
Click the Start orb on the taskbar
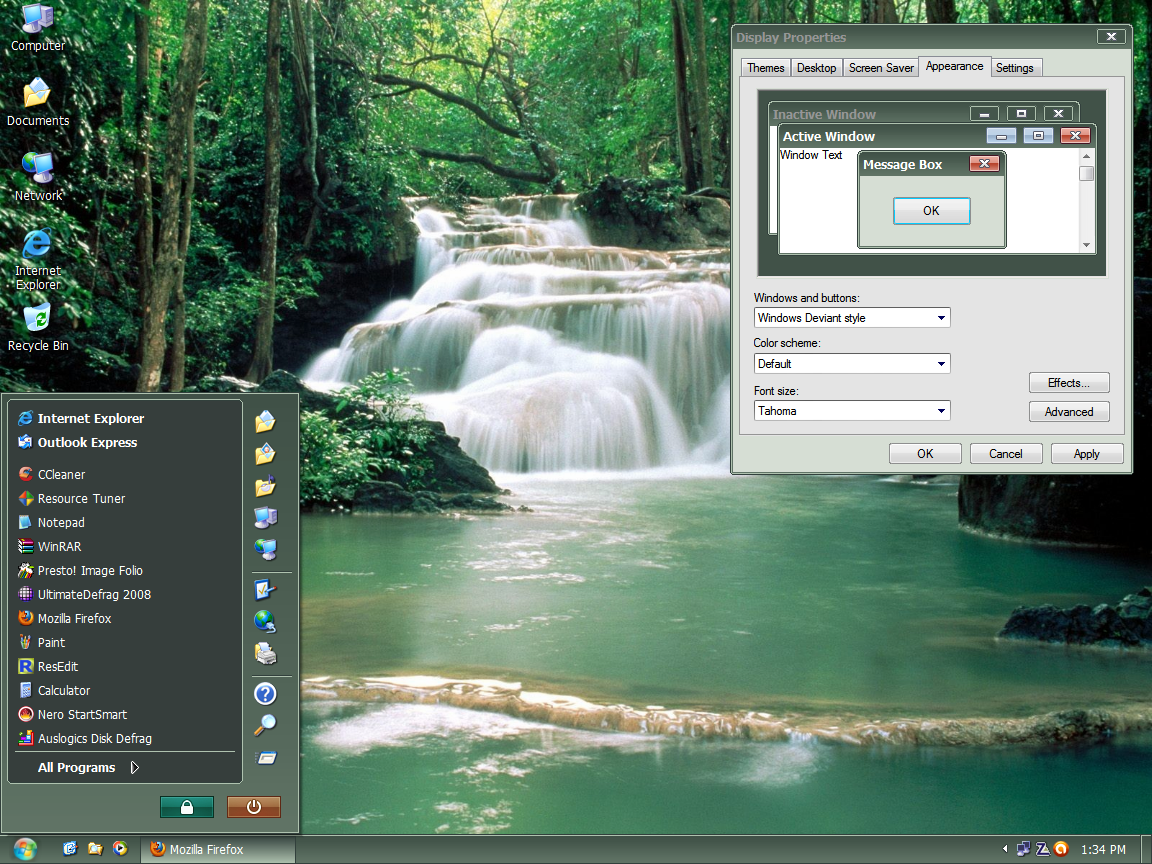point(25,849)
